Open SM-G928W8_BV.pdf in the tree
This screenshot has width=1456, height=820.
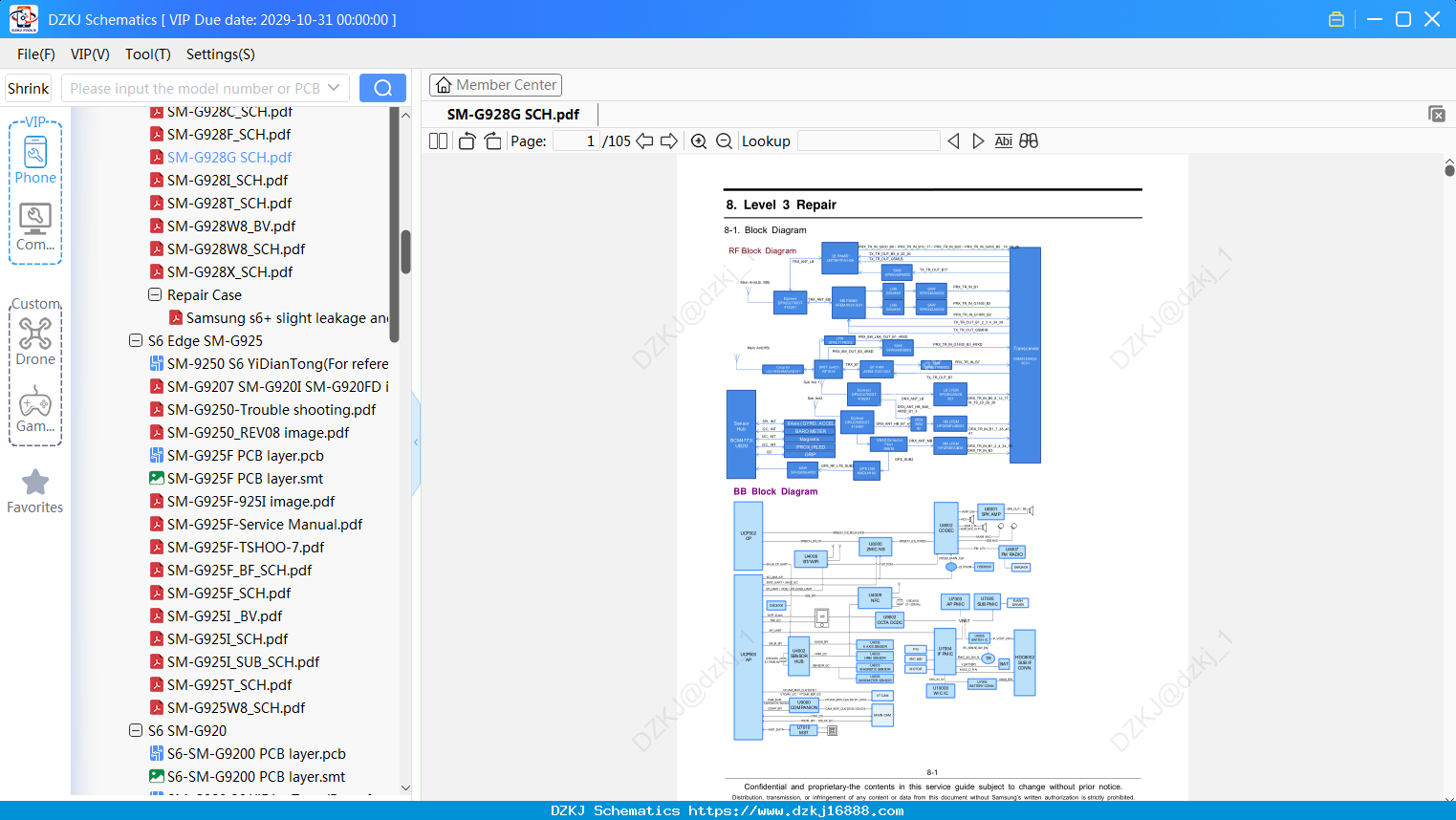pyautogui.click(x=231, y=227)
